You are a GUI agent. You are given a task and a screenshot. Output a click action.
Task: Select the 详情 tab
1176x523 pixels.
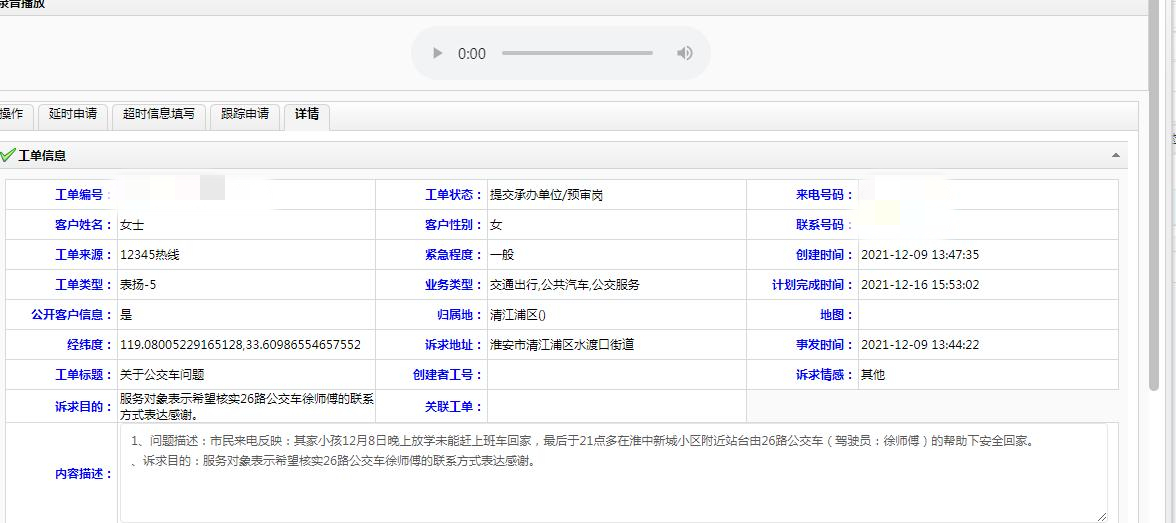pyautogui.click(x=307, y=115)
